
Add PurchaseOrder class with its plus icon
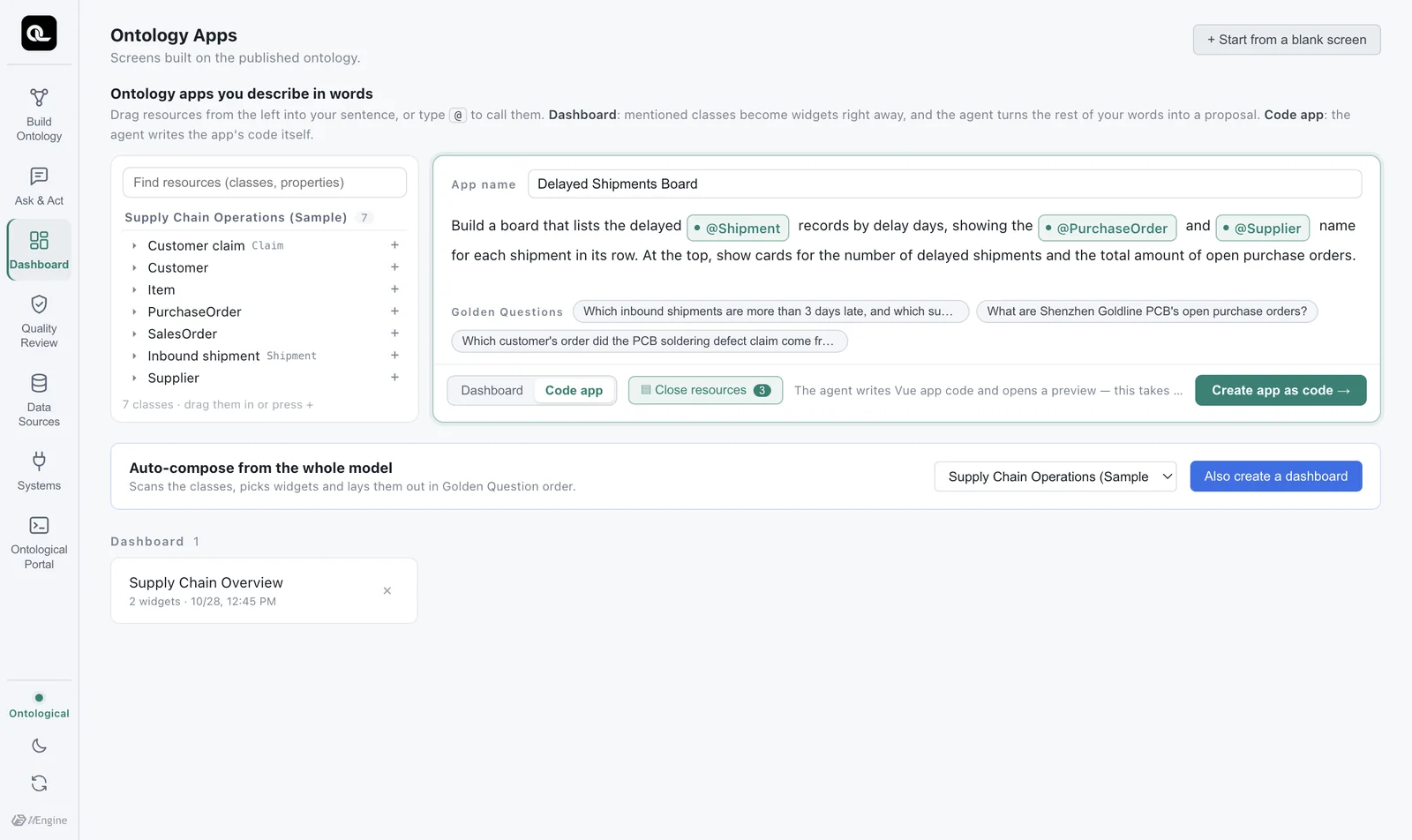tap(394, 311)
